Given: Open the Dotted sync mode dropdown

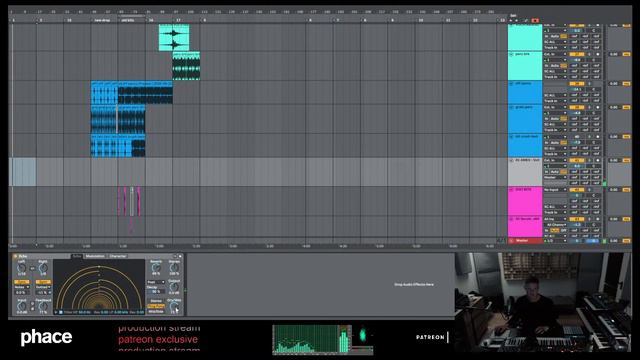Looking at the screenshot, I should tap(43, 287).
